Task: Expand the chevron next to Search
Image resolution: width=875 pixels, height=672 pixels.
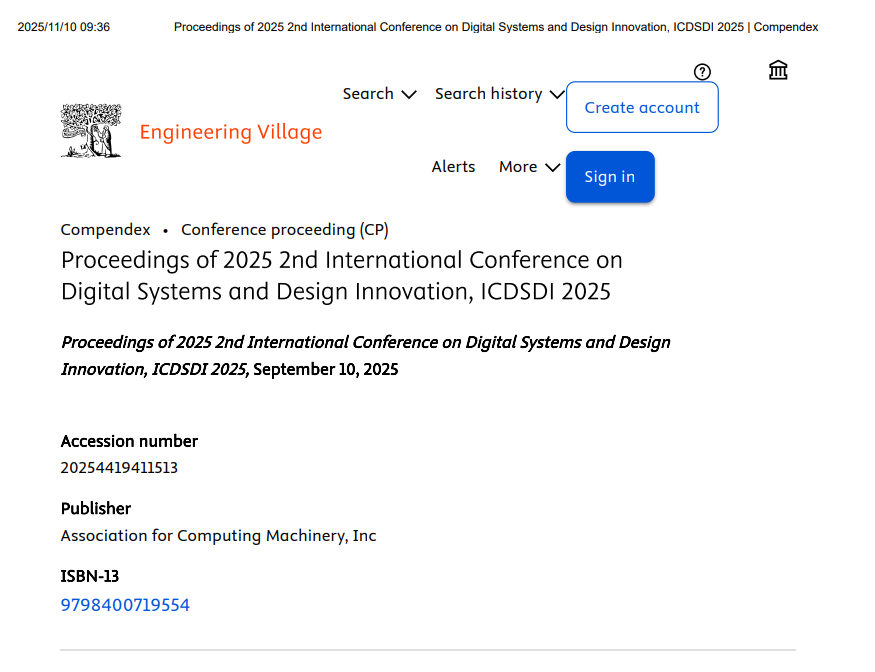Action: (409, 95)
